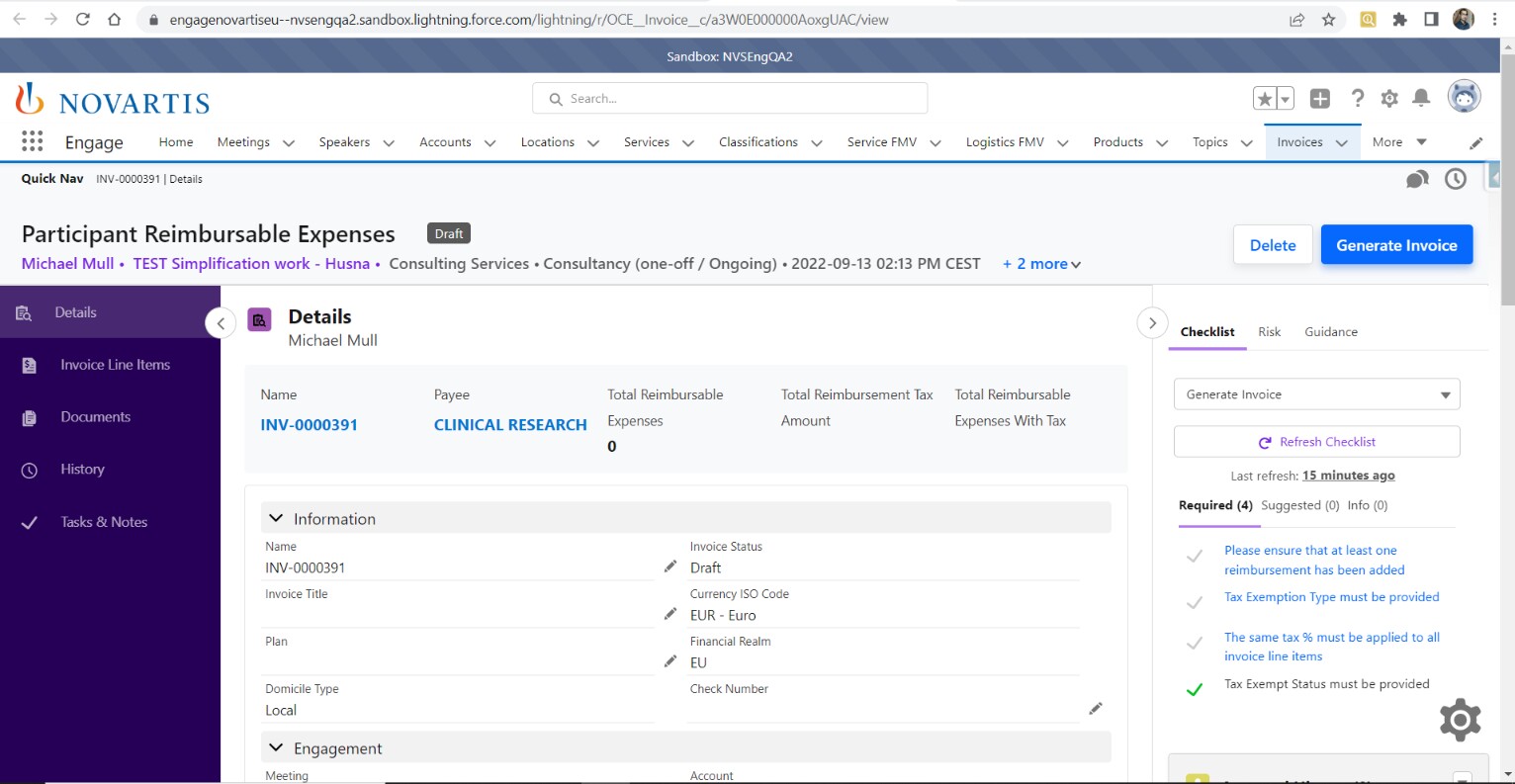Open Salesforce Help via question mark icon
The height and width of the screenshot is (784, 1515).
click(1357, 97)
